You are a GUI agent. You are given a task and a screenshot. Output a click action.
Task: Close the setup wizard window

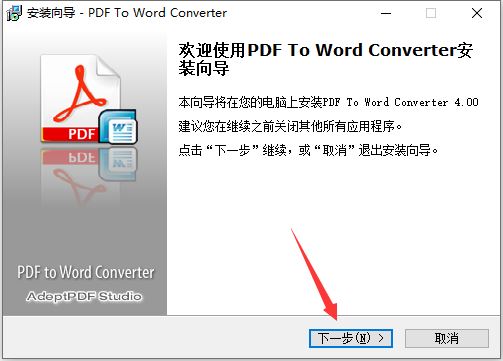tap(477, 13)
